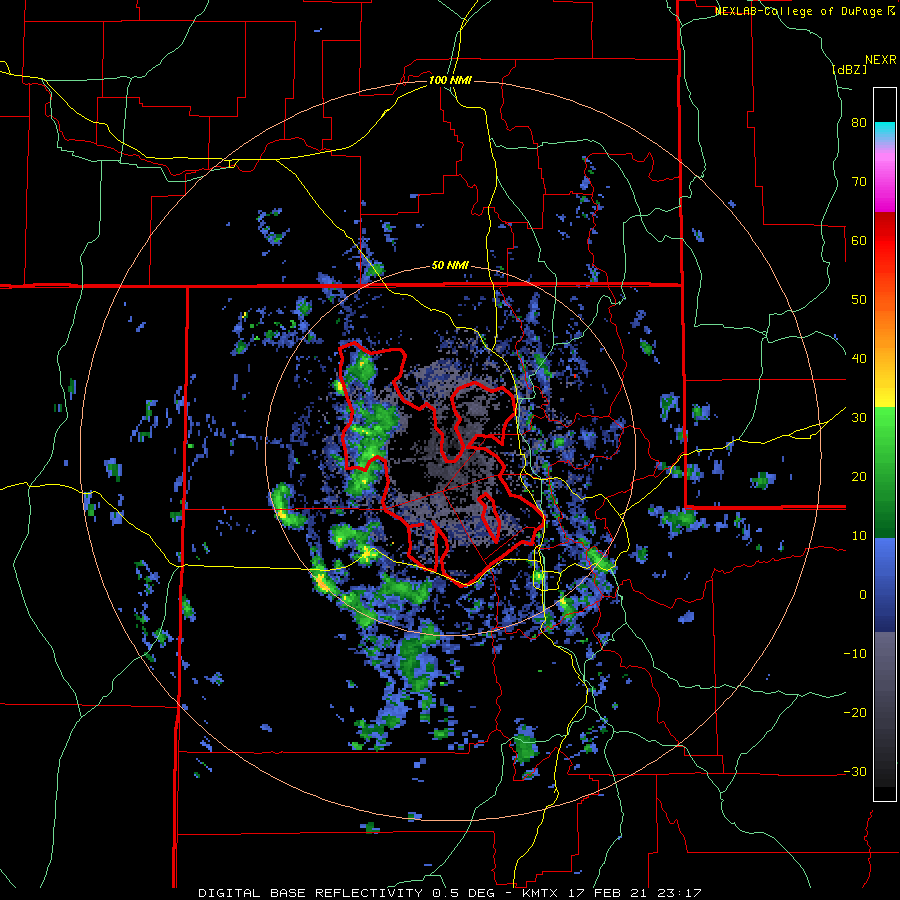Click the -10 value on the dBZ scale
This screenshot has width=900, height=900.
(x=855, y=653)
